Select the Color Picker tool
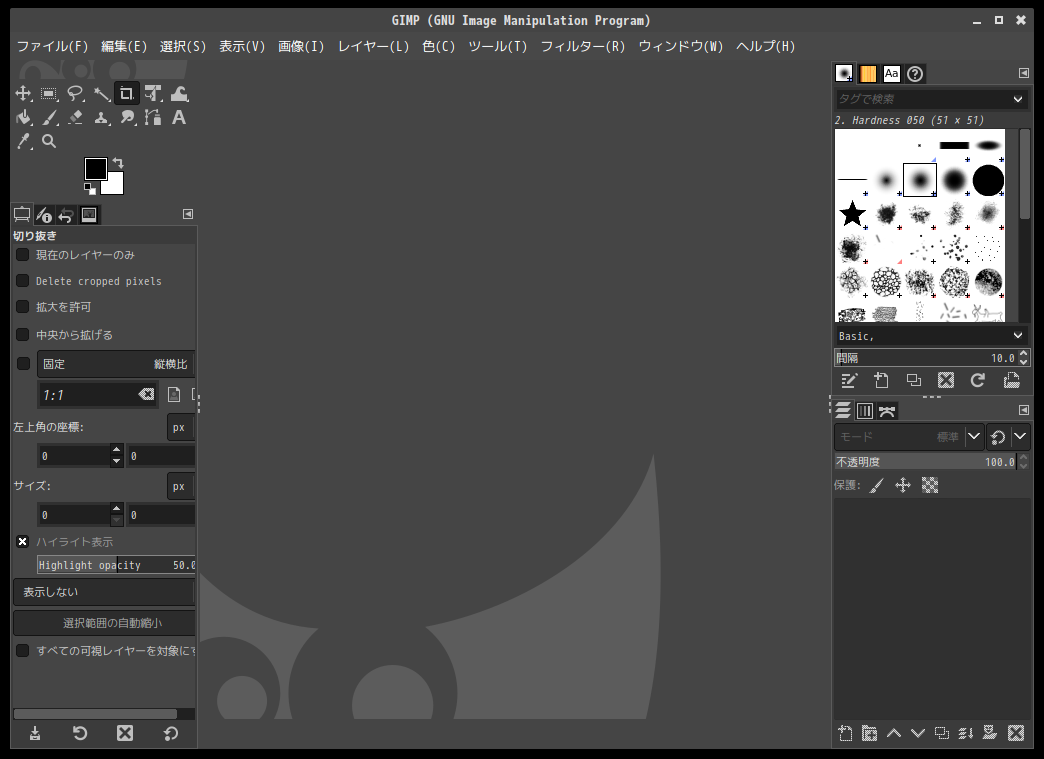Viewport: 1044px width, 759px height. click(23, 141)
